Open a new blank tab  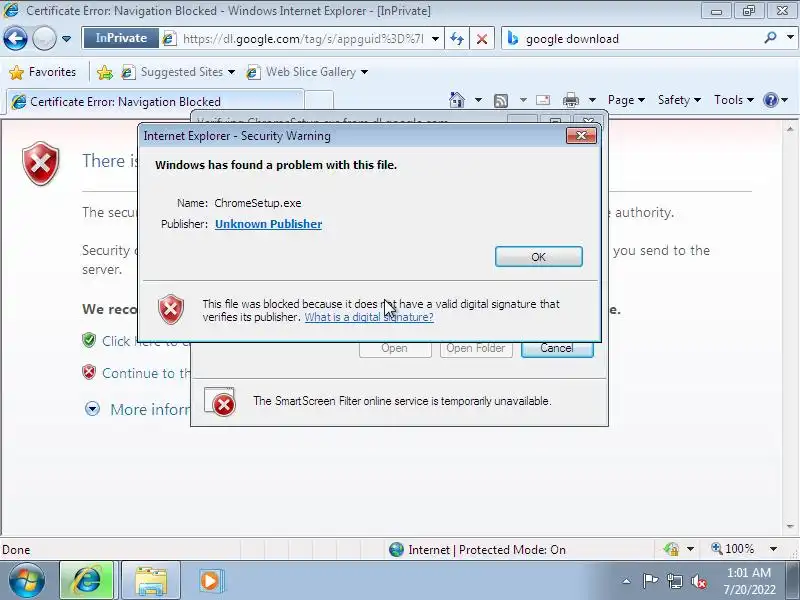click(319, 101)
